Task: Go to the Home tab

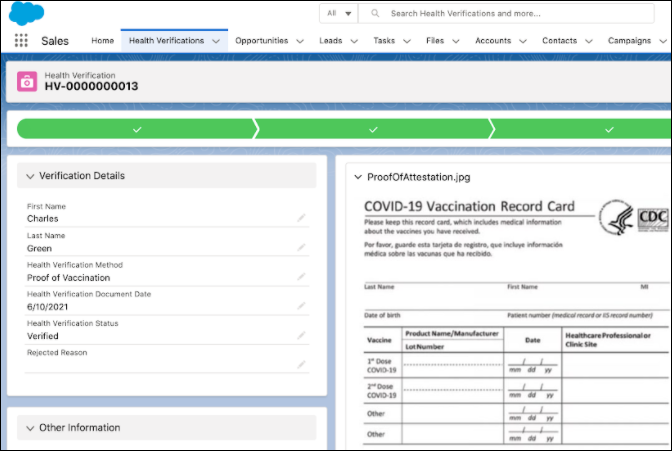Action: click(x=102, y=41)
